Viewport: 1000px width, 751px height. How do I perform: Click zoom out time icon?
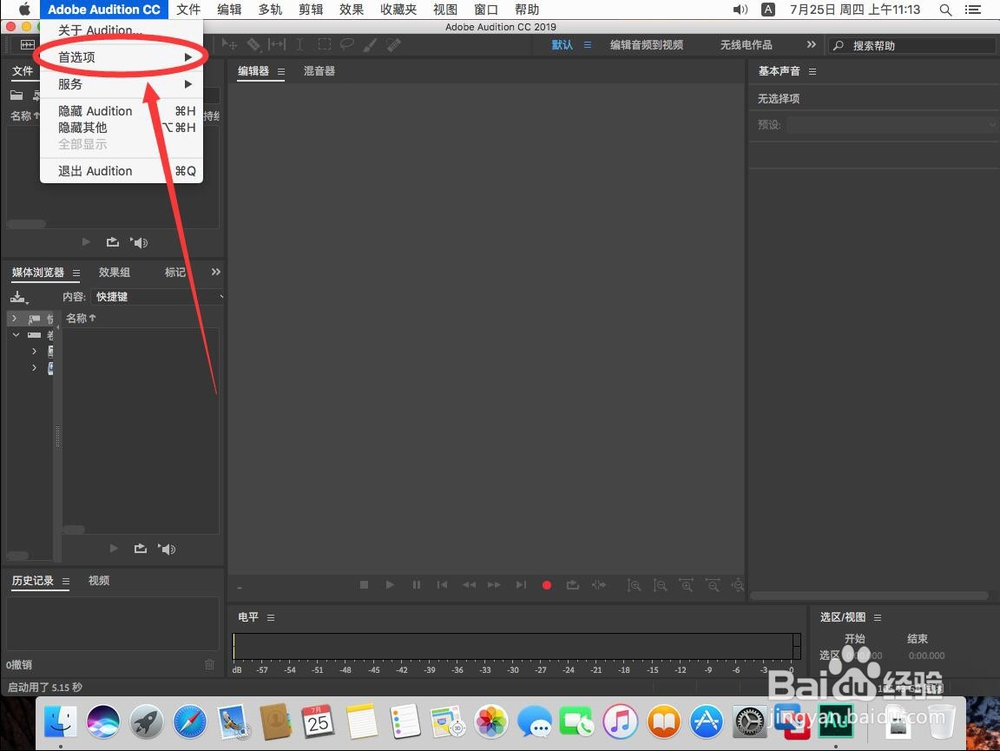point(712,585)
